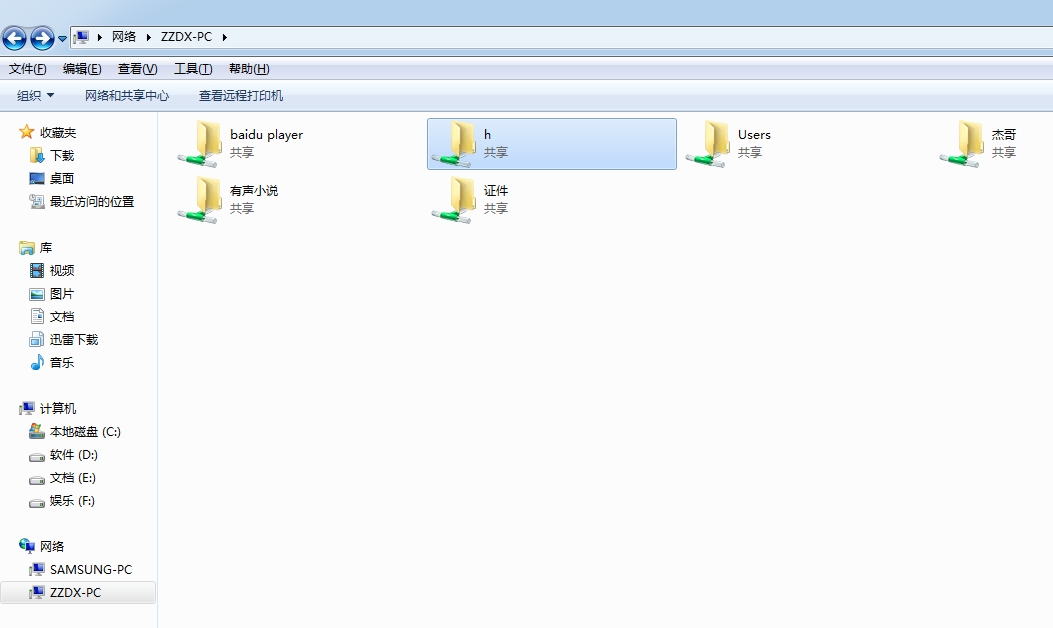Open SAMSUNG-PC network computer
1053x628 pixels.
tap(91, 569)
